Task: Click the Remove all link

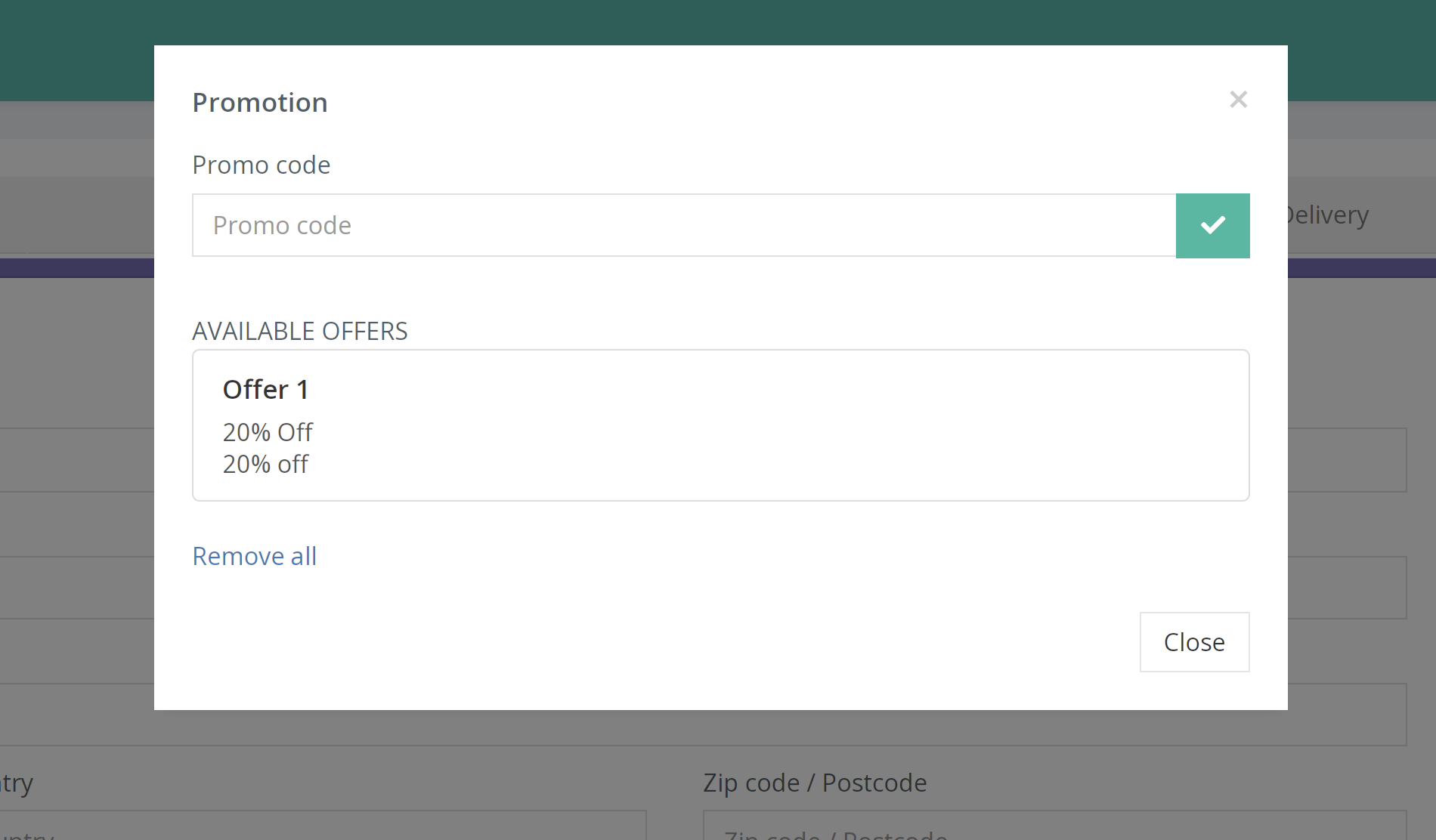Action: [255, 556]
